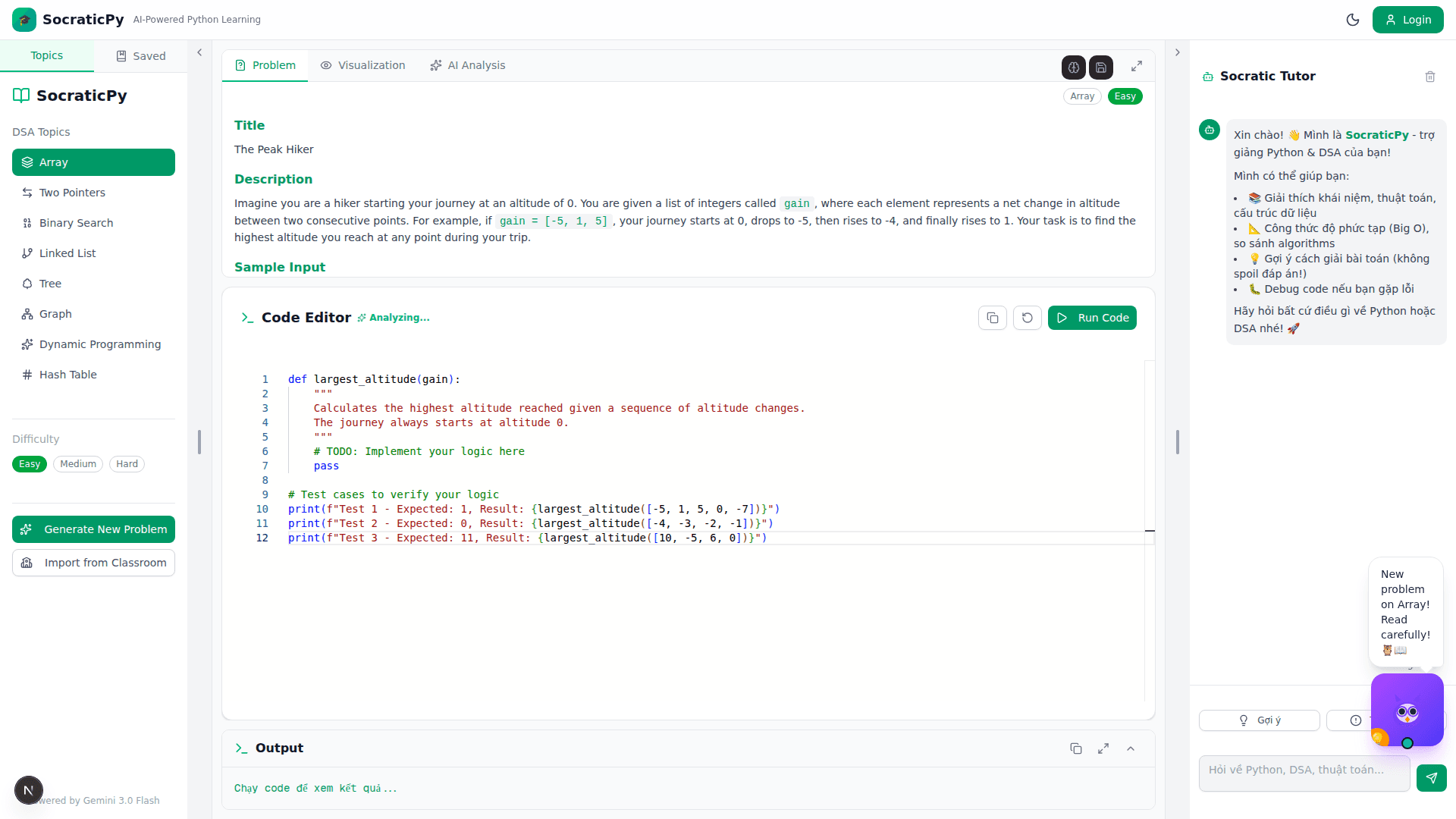The image size is (1456, 819).
Task: Clear chat using the trash icon beside Socratic Tutor
Action: coord(1430,77)
